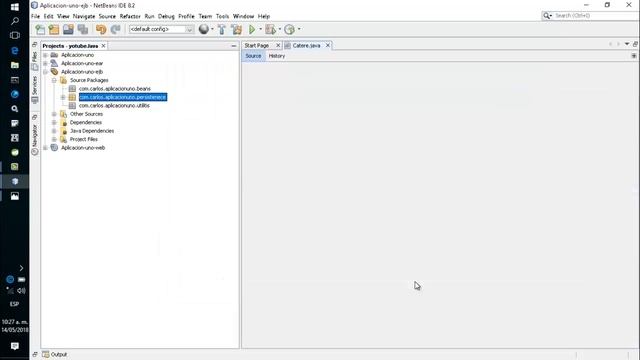The width and height of the screenshot is (640, 360).
Task: Collapse the Source Packages node
Action: coord(54,80)
